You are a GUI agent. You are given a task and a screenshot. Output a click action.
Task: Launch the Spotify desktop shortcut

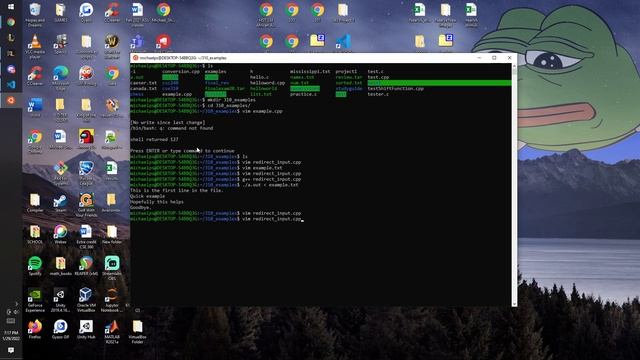35,266
